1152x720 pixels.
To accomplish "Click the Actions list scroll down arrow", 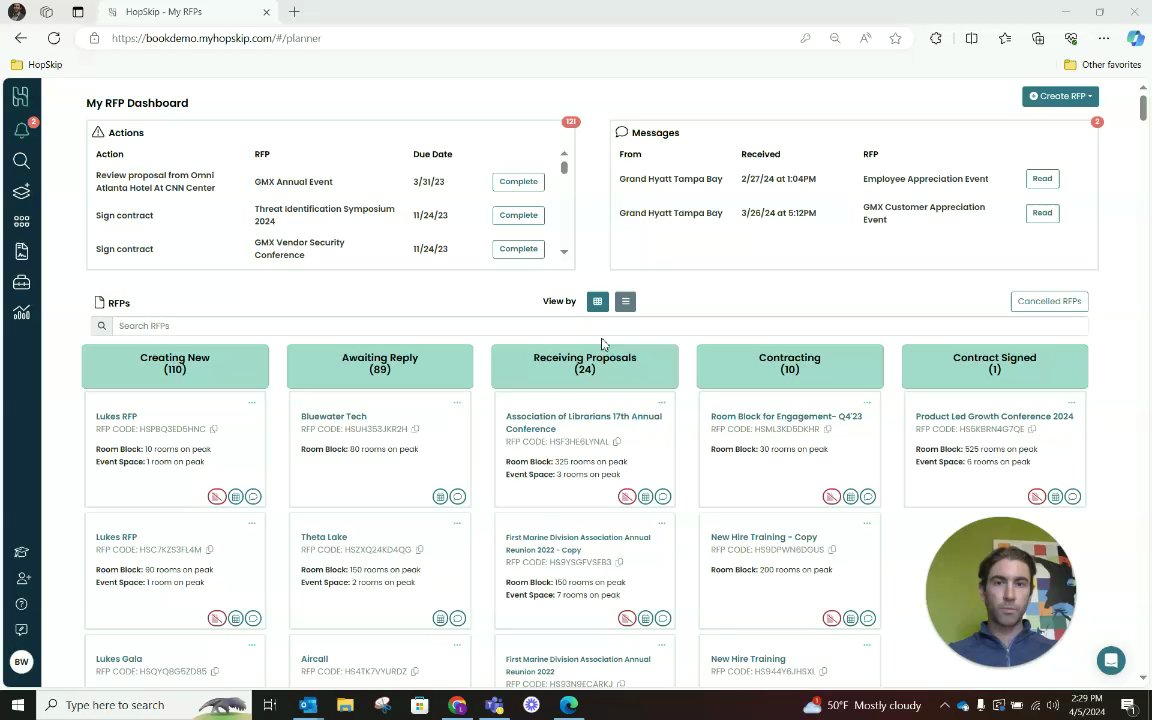I will 564,252.
